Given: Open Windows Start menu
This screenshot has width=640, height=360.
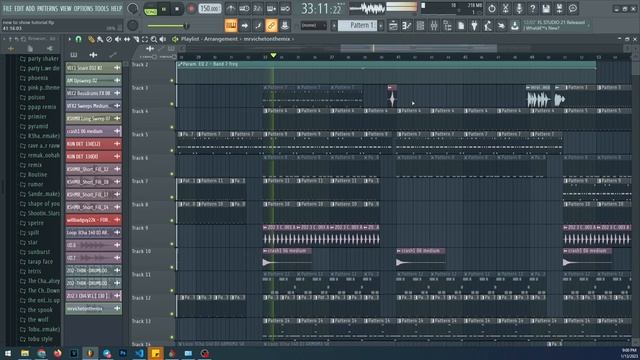Looking at the screenshot, I should click(x=7, y=353).
